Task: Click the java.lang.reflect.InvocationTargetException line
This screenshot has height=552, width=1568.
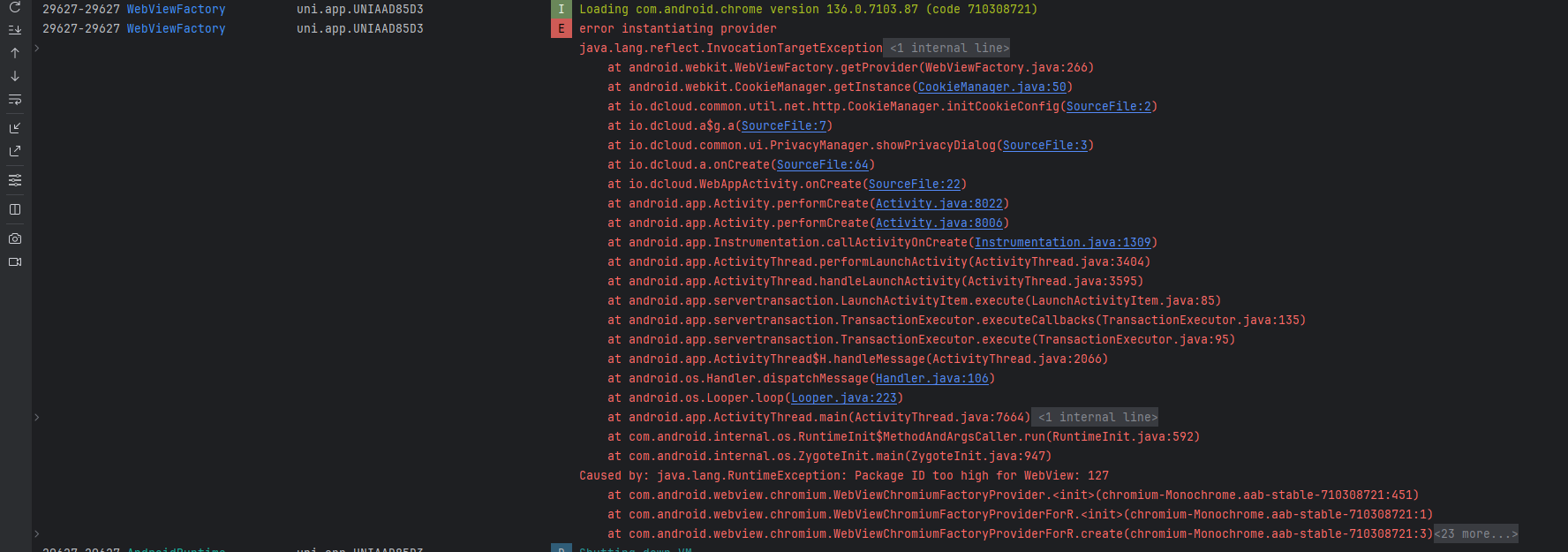Action: click(x=731, y=49)
